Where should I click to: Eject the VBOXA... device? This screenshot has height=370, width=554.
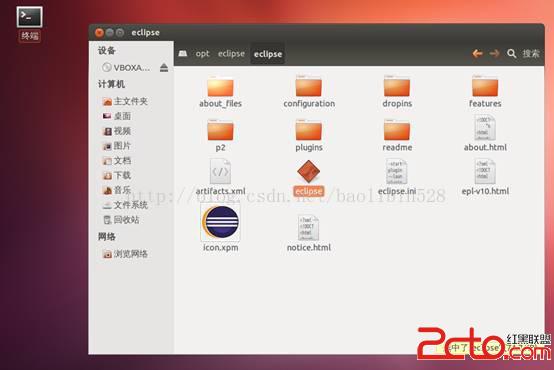pyautogui.click(x=164, y=67)
